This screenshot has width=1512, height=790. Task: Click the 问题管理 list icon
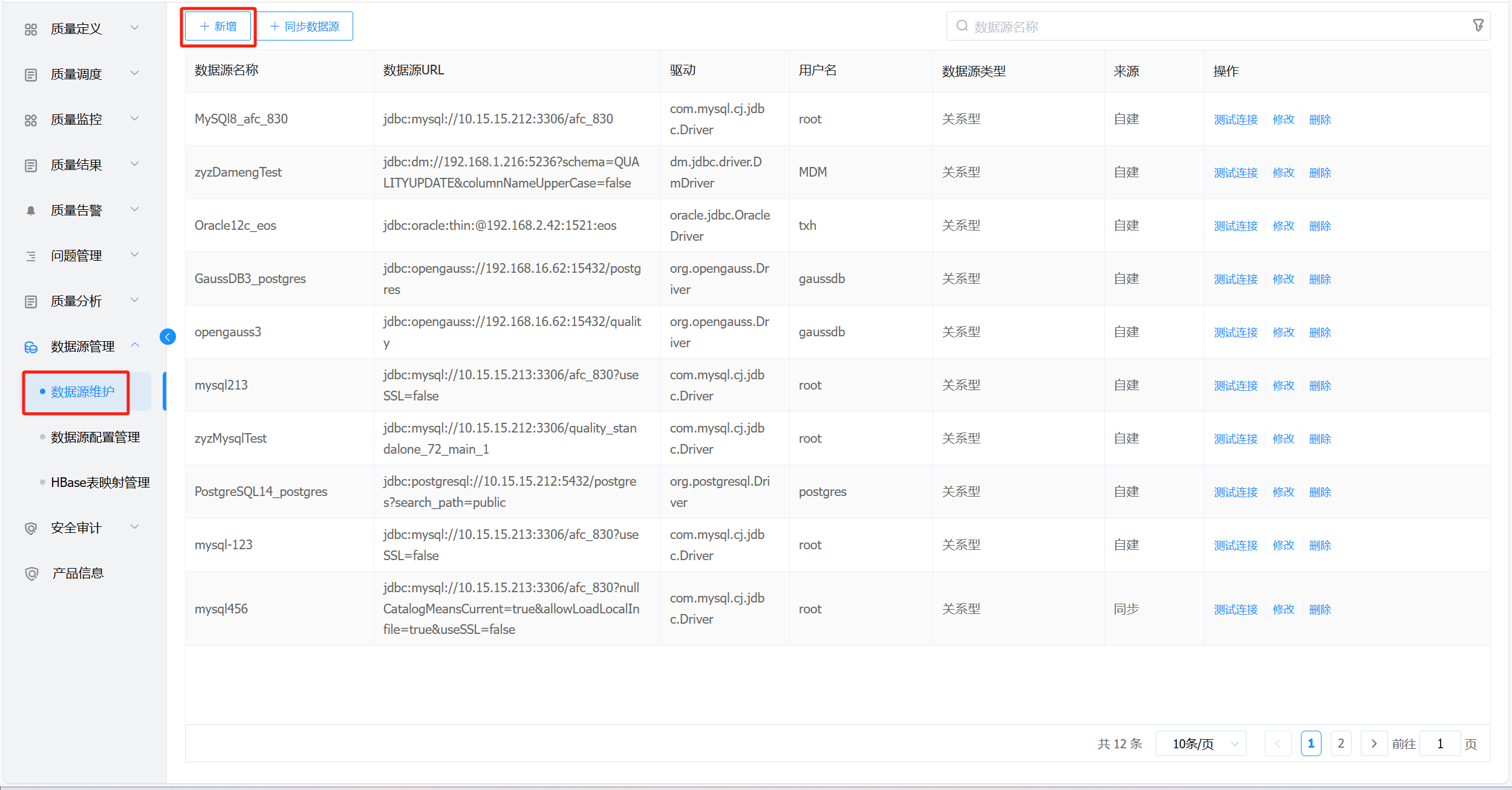[31, 256]
